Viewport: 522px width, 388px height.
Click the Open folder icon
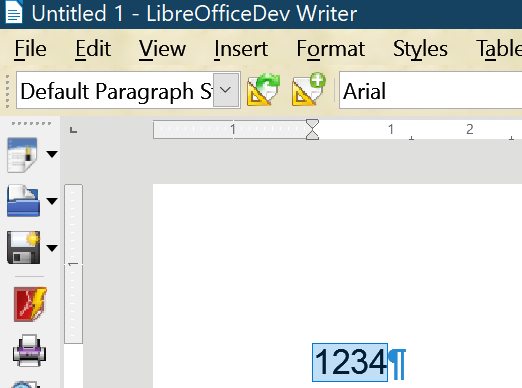23,201
